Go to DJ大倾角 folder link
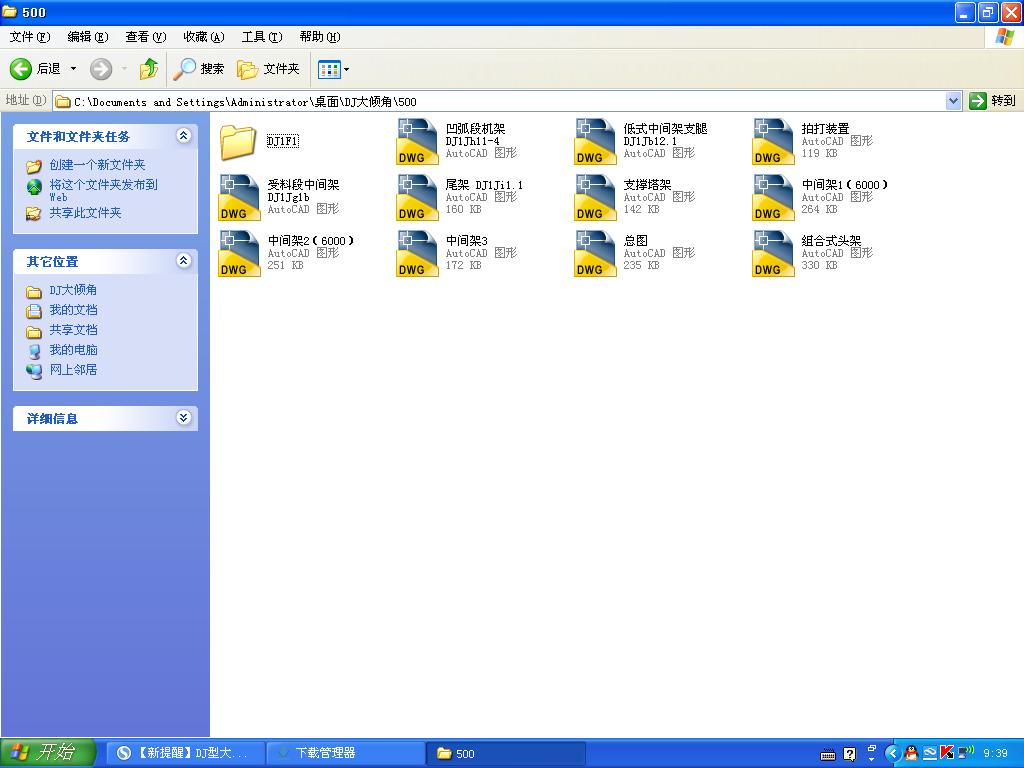1024x768 pixels. coord(73,290)
